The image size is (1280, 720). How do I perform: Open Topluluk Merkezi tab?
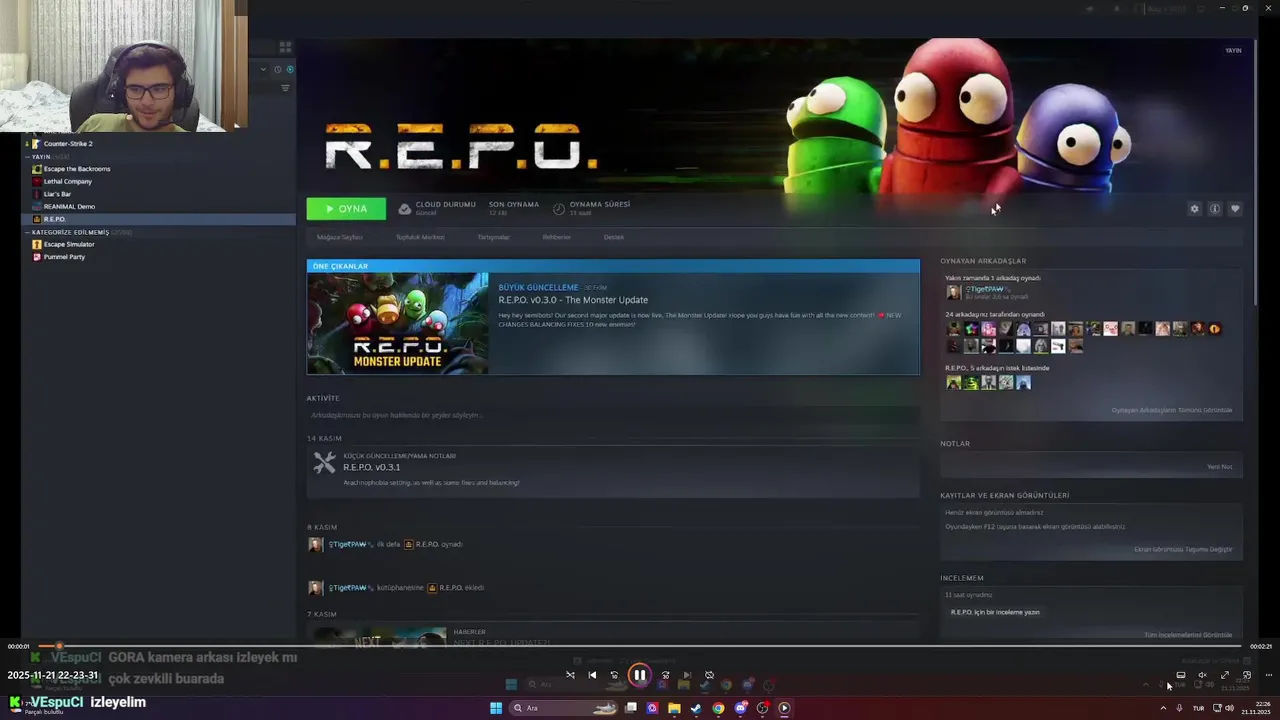[x=420, y=237]
